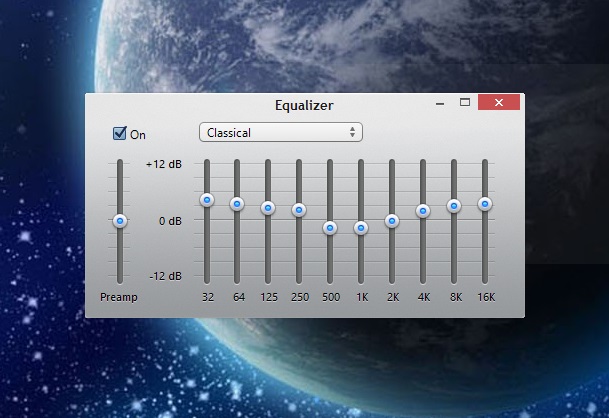The width and height of the screenshot is (609, 418).
Task: Click the Preamp slider knob
Action: (120, 220)
